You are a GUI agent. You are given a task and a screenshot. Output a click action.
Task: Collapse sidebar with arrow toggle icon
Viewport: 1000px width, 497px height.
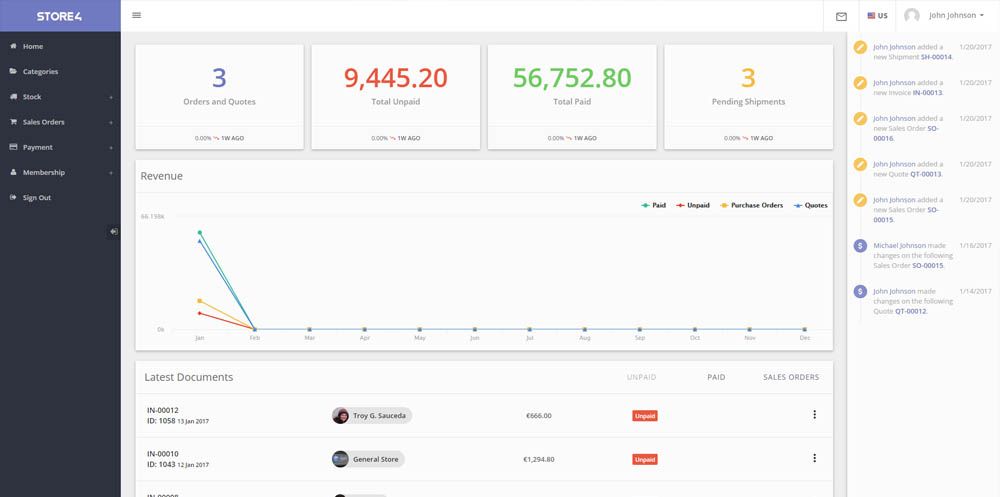coord(113,232)
